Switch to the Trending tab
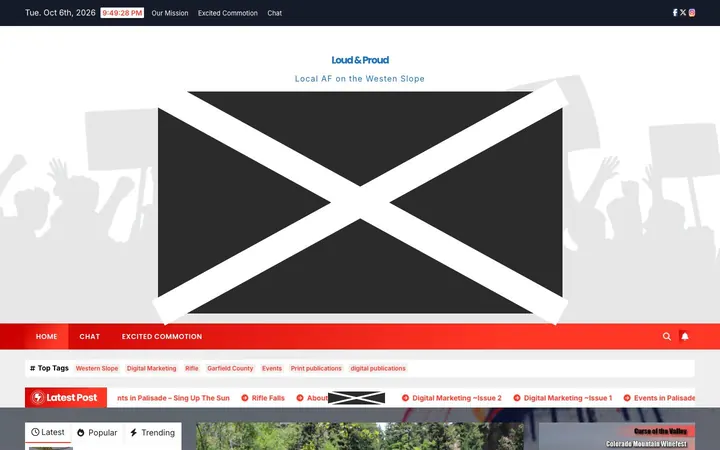The width and height of the screenshot is (720, 450). click(152, 433)
